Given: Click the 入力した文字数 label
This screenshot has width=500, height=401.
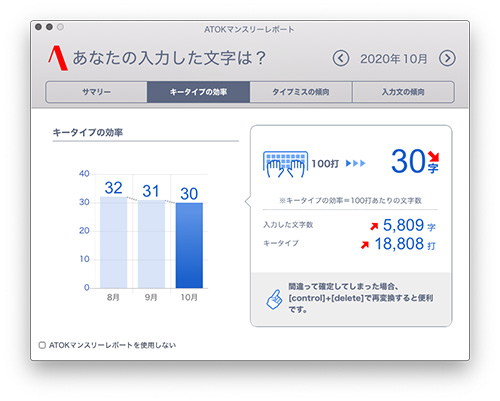Looking at the screenshot, I should pyautogui.click(x=288, y=225).
